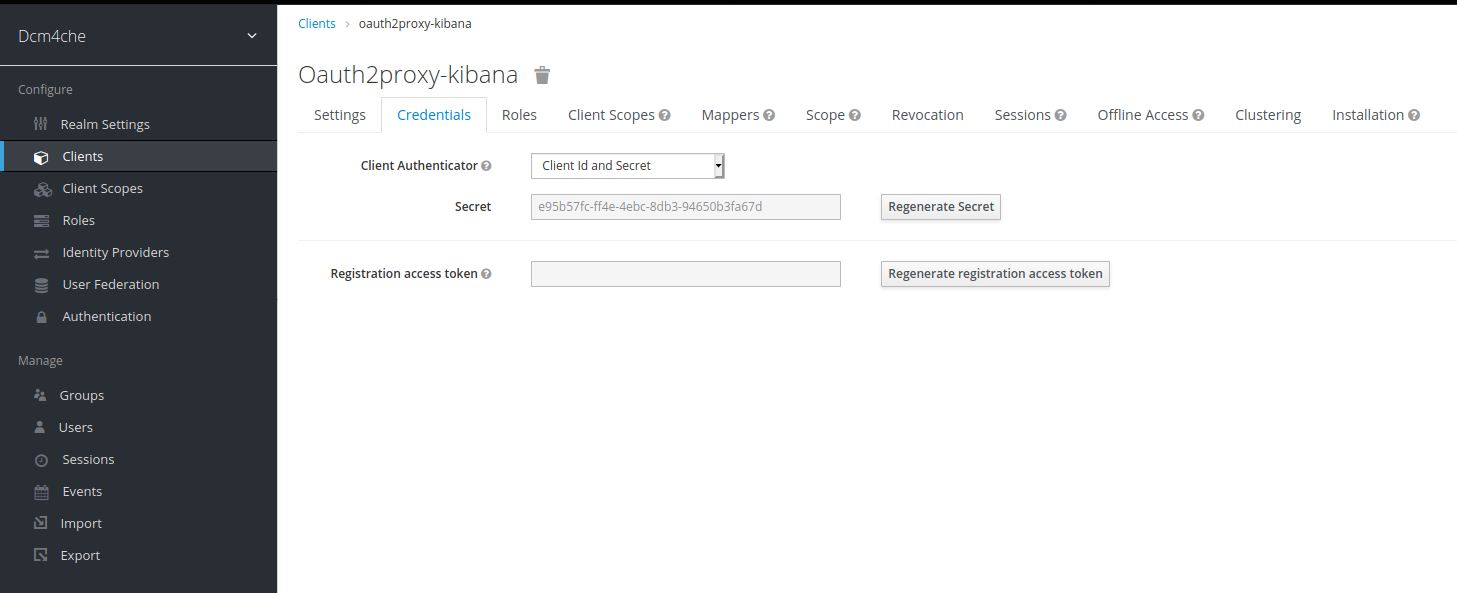Open the Dcm4che realm selector
This screenshot has height=593, width=1457.
(138, 36)
